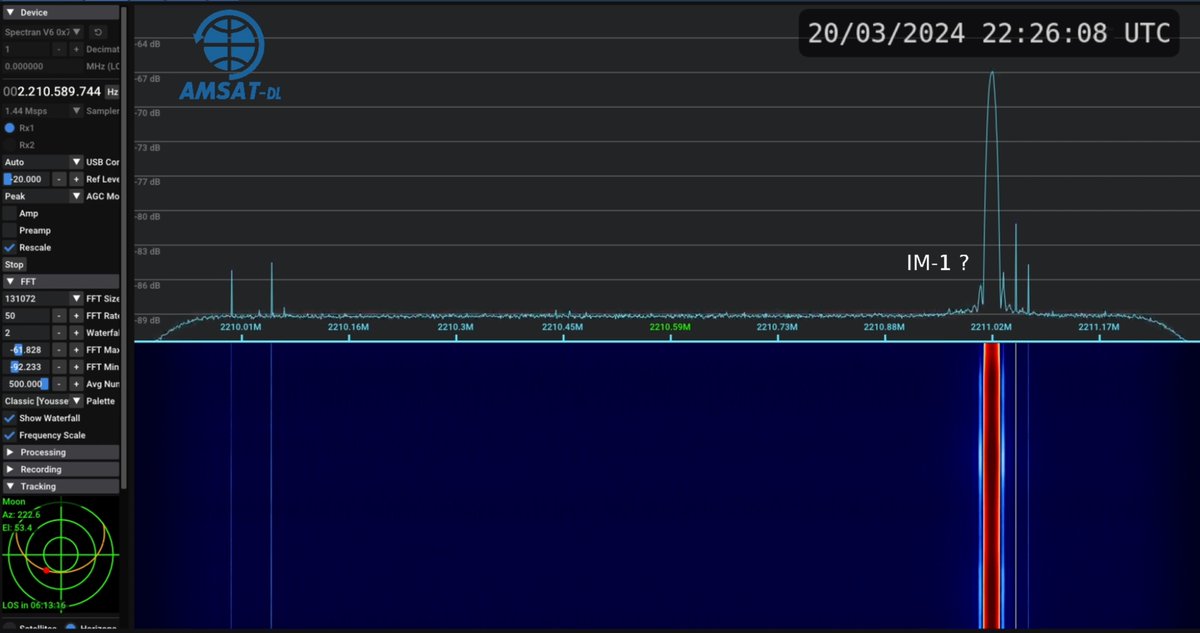Expand the Processing section
Screen dimensions: 1200x633
coord(60,452)
